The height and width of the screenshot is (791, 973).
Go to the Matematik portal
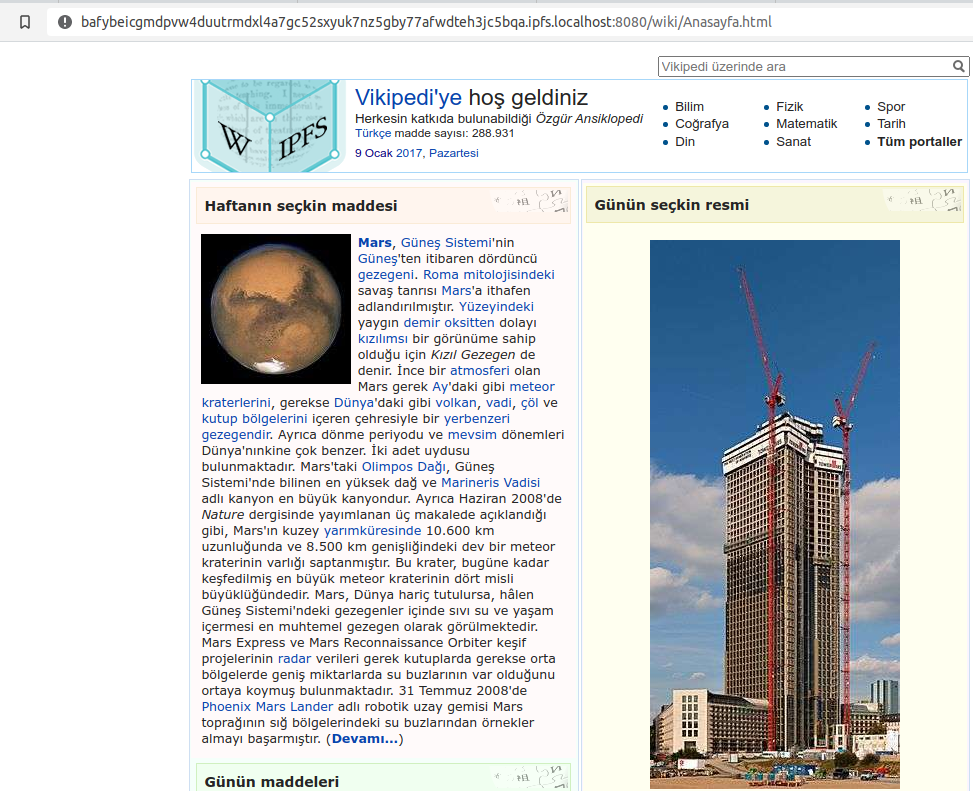[806, 124]
